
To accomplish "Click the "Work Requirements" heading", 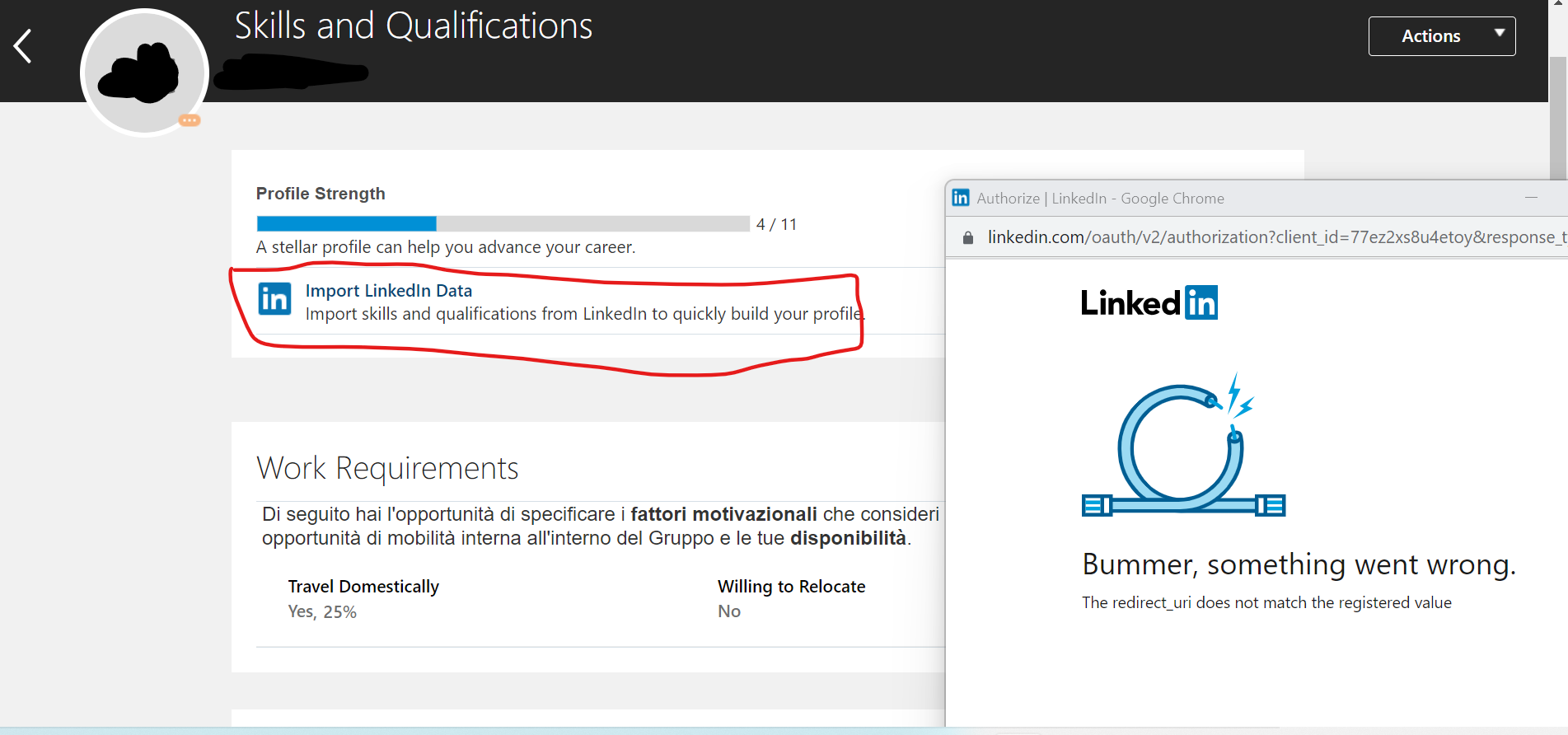I will click(x=387, y=468).
